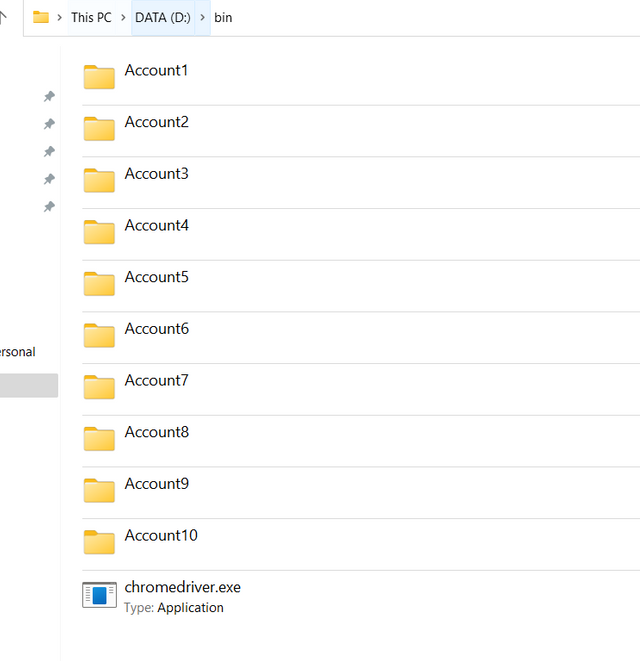Viewport: 640px width, 661px height.
Task: Expand the chevron after This PC
Action: (x=123, y=18)
